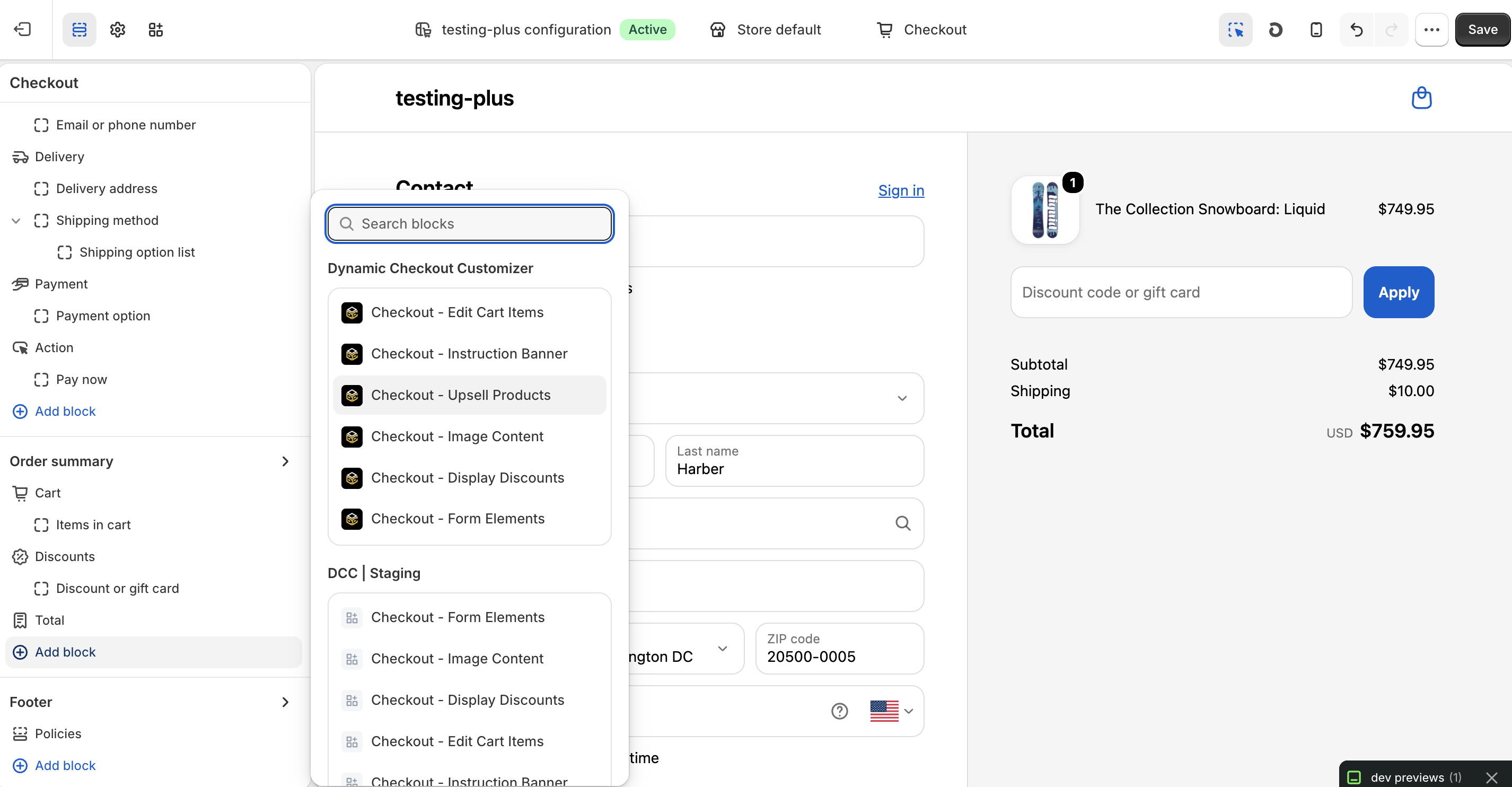This screenshot has width=1512, height=787.
Task: Click the Discount code or gift card field
Action: [x=1181, y=293]
